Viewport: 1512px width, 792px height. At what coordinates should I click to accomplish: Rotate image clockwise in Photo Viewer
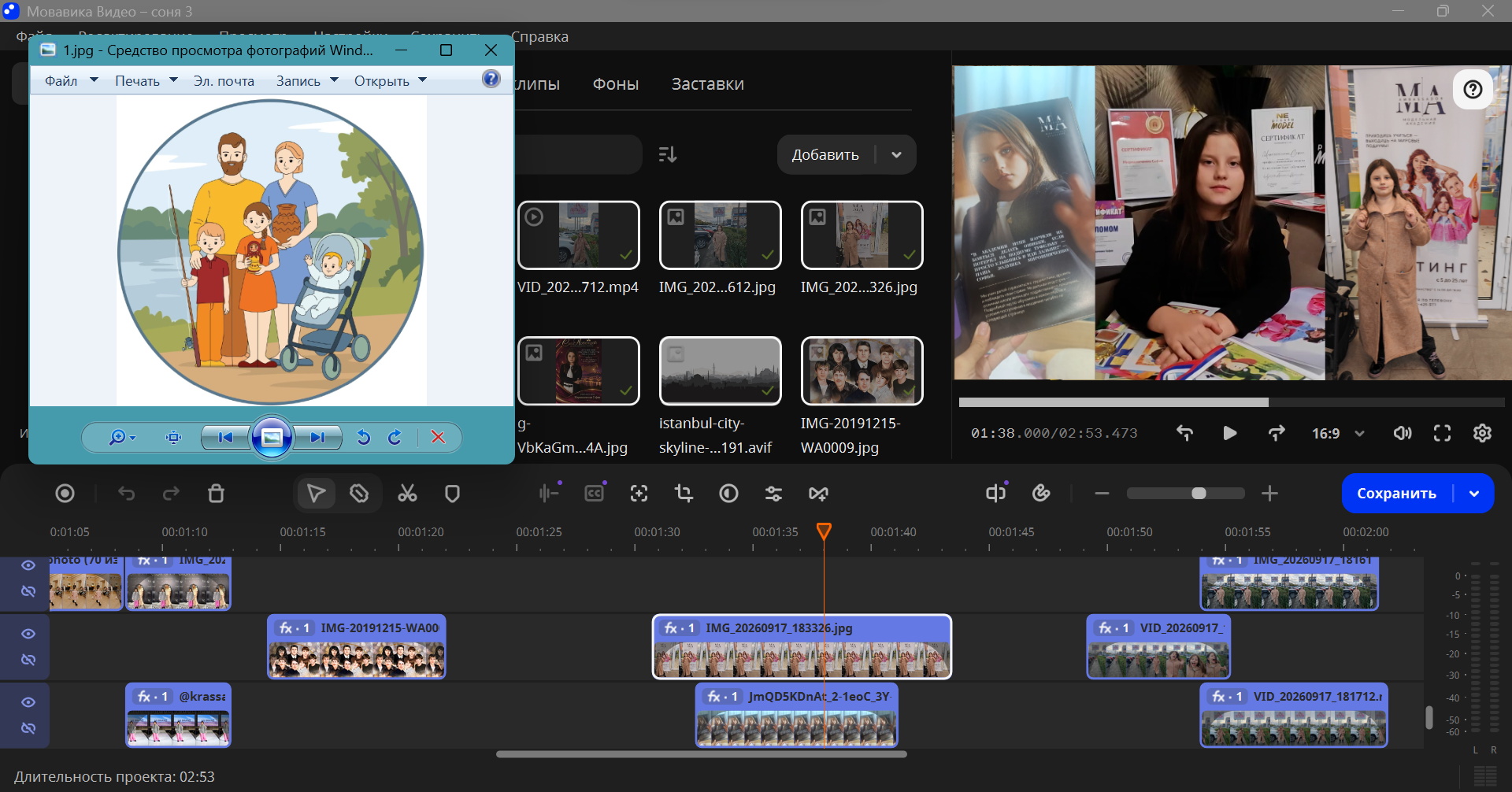click(x=395, y=437)
